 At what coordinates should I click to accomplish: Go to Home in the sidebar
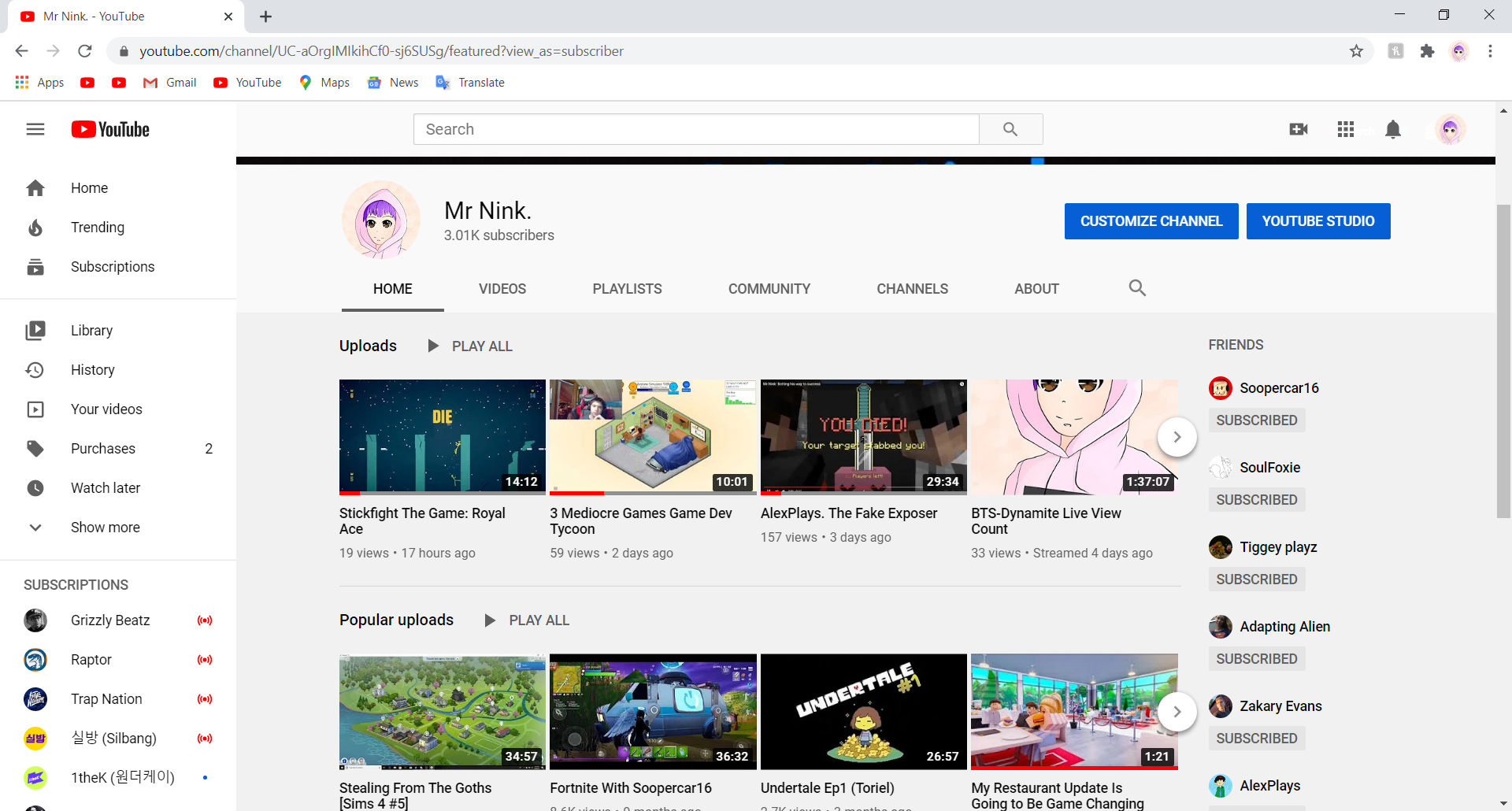118,188
